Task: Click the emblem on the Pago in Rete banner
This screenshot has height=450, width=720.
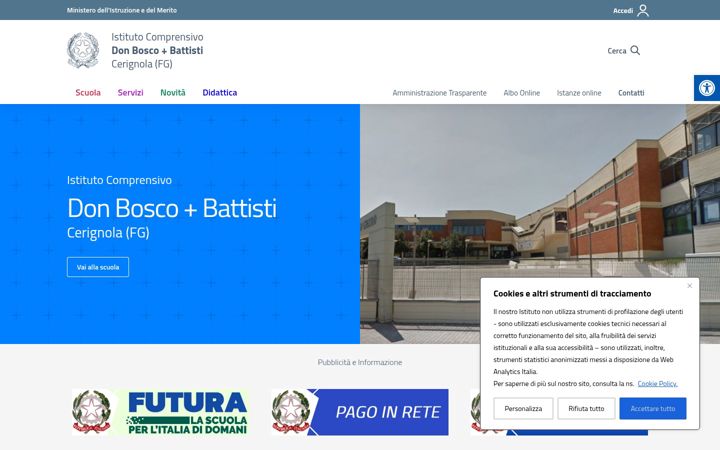Action: (x=291, y=412)
